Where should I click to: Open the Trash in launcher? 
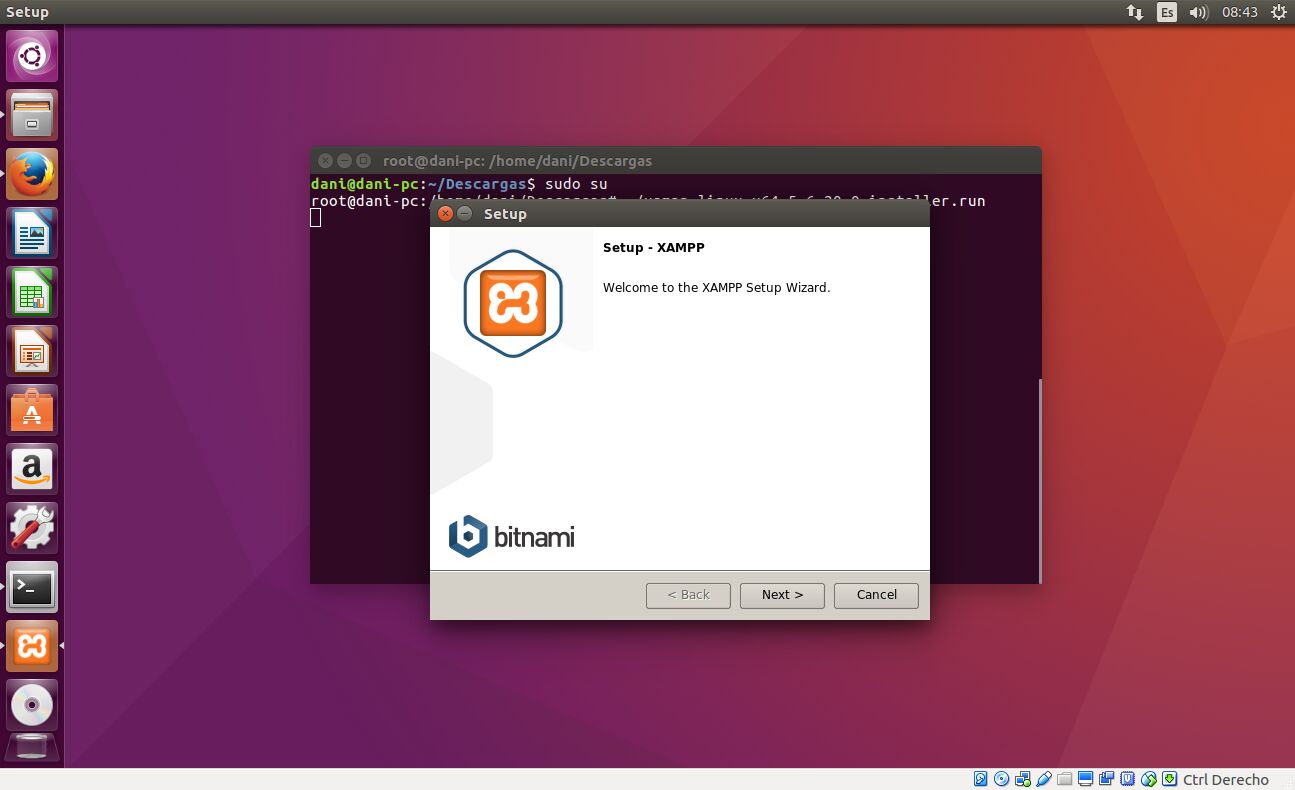pos(32,748)
